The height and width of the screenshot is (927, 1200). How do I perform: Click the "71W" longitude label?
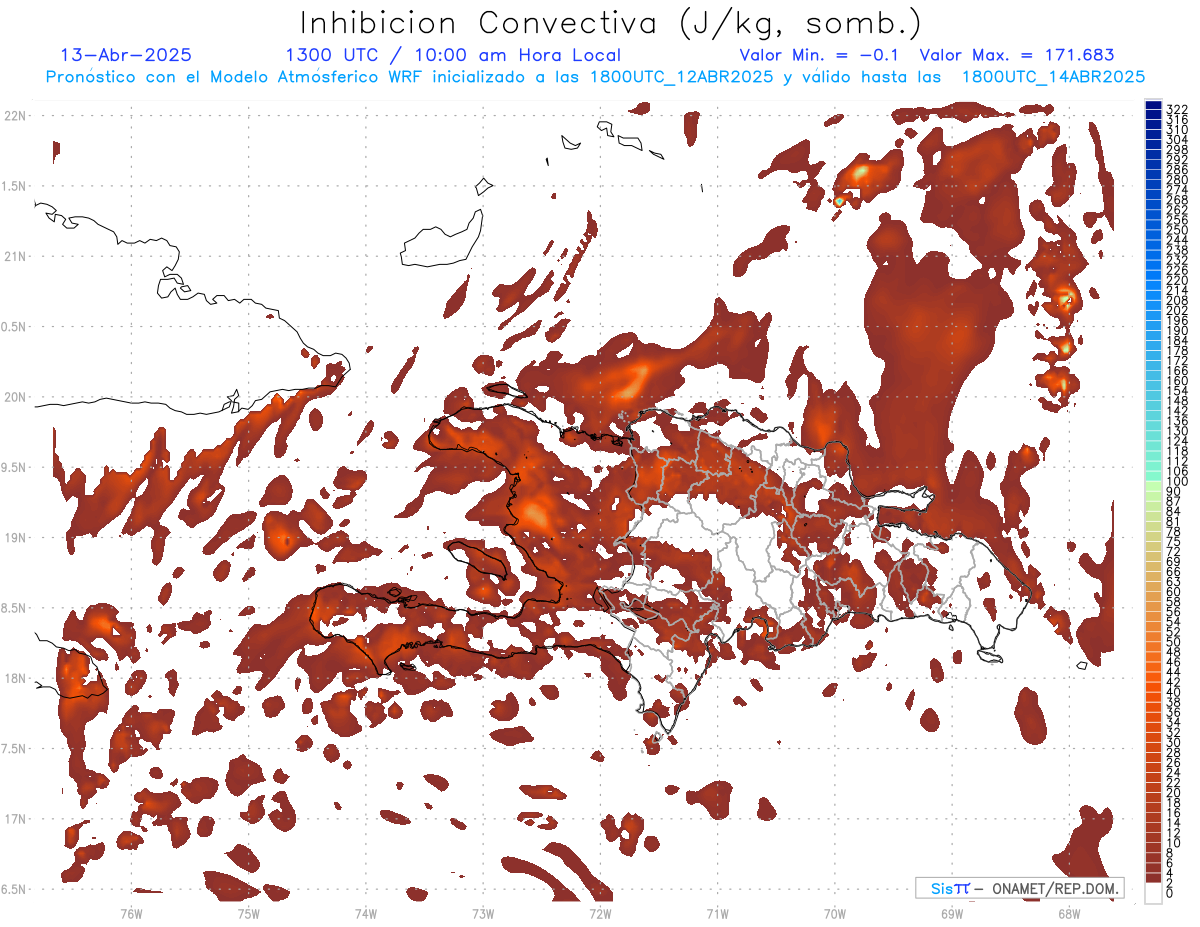(x=717, y=913)
